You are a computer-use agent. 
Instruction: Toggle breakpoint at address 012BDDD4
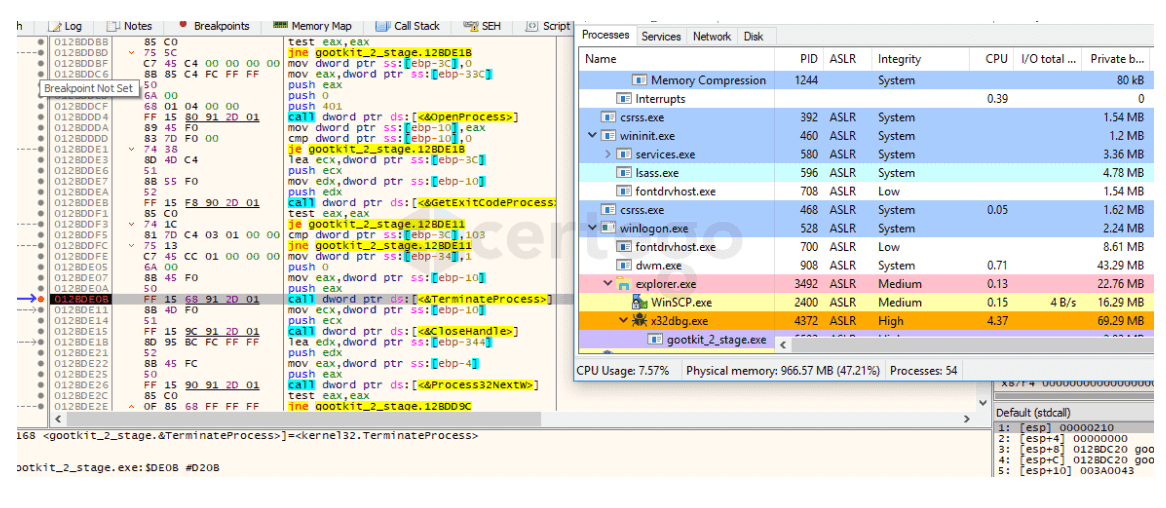41,117
